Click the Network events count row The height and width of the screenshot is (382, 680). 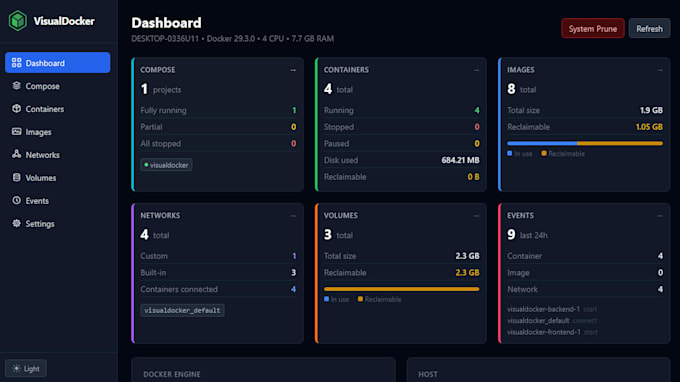(585, 289)
